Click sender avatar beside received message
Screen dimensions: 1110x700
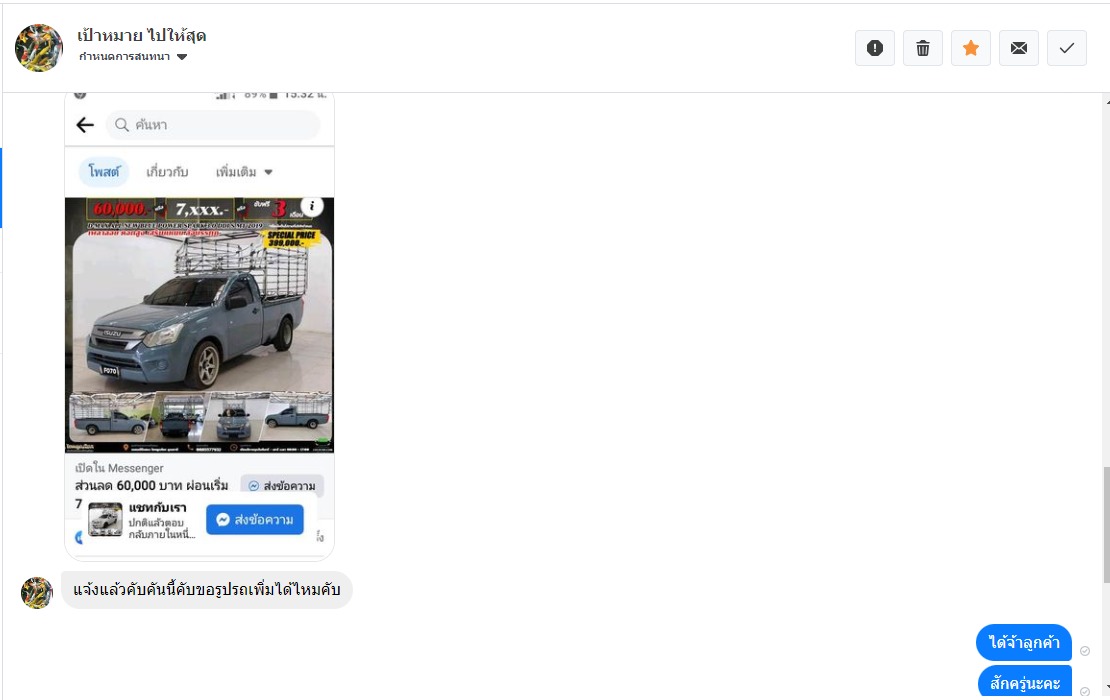tap(37, 592)
